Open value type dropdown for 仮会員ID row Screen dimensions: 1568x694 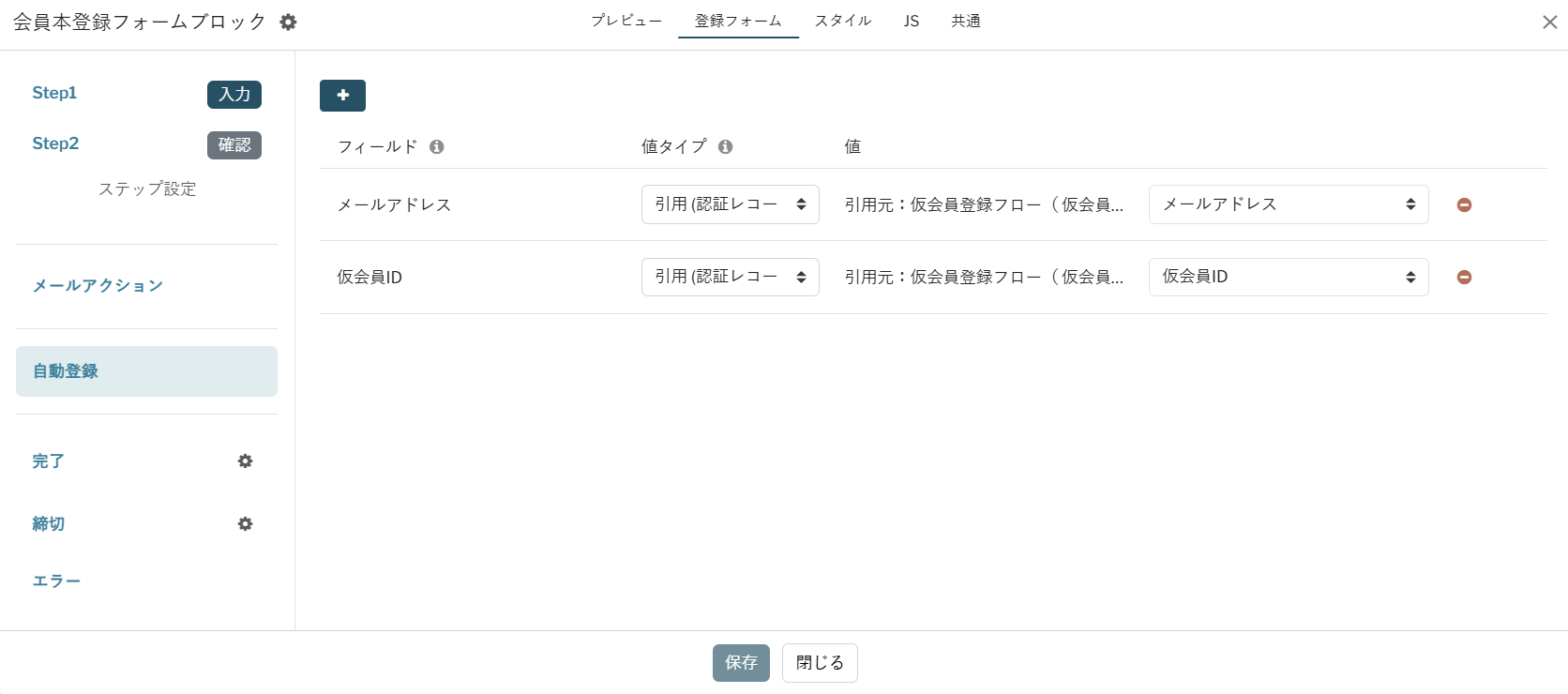pos(730,277)
